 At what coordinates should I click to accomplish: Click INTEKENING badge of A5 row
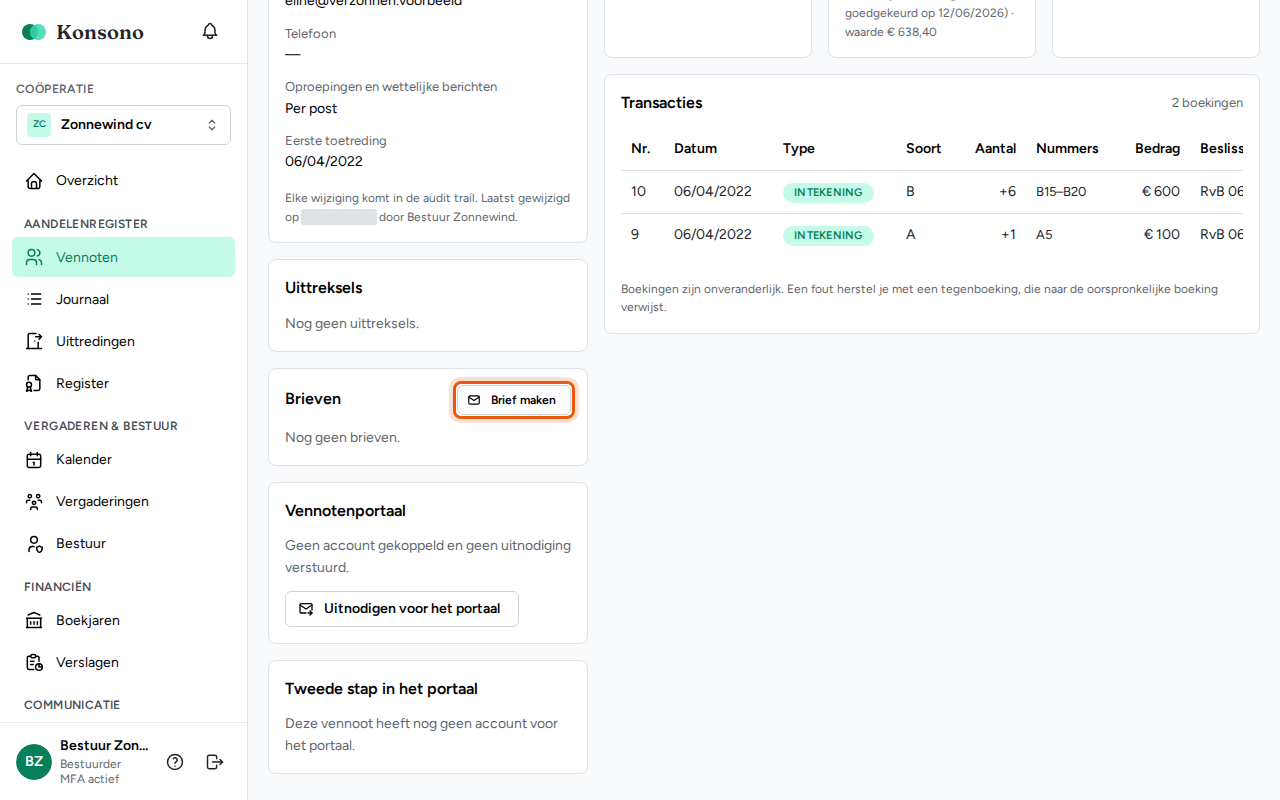click(x=828, y=236)
